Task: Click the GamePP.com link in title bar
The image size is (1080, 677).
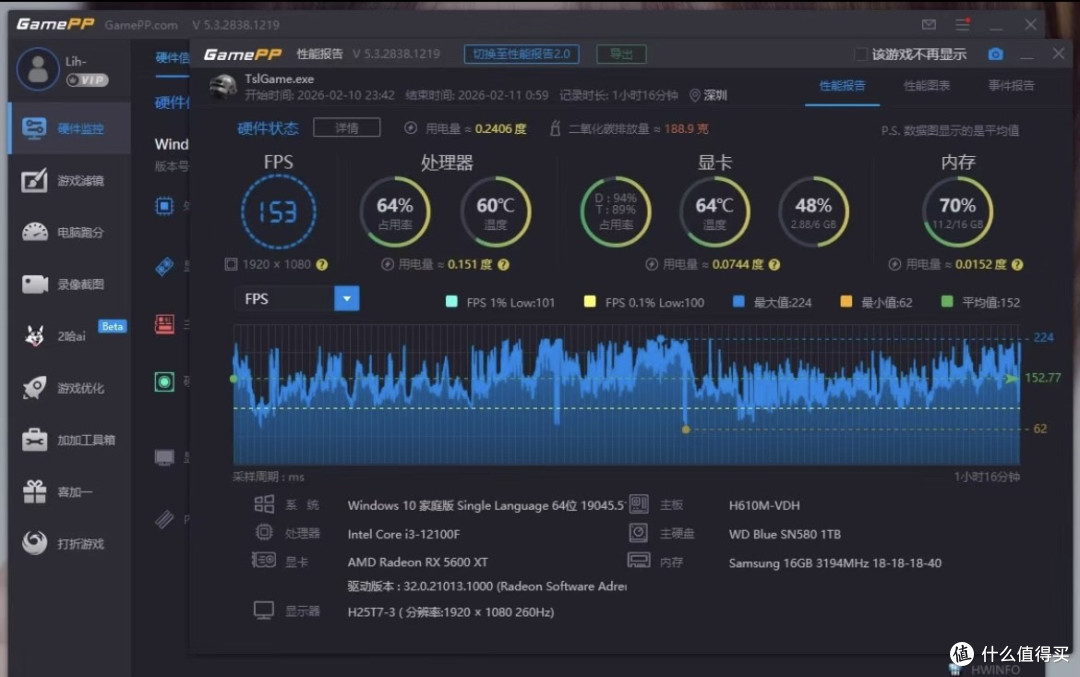Action: (141, 25)
